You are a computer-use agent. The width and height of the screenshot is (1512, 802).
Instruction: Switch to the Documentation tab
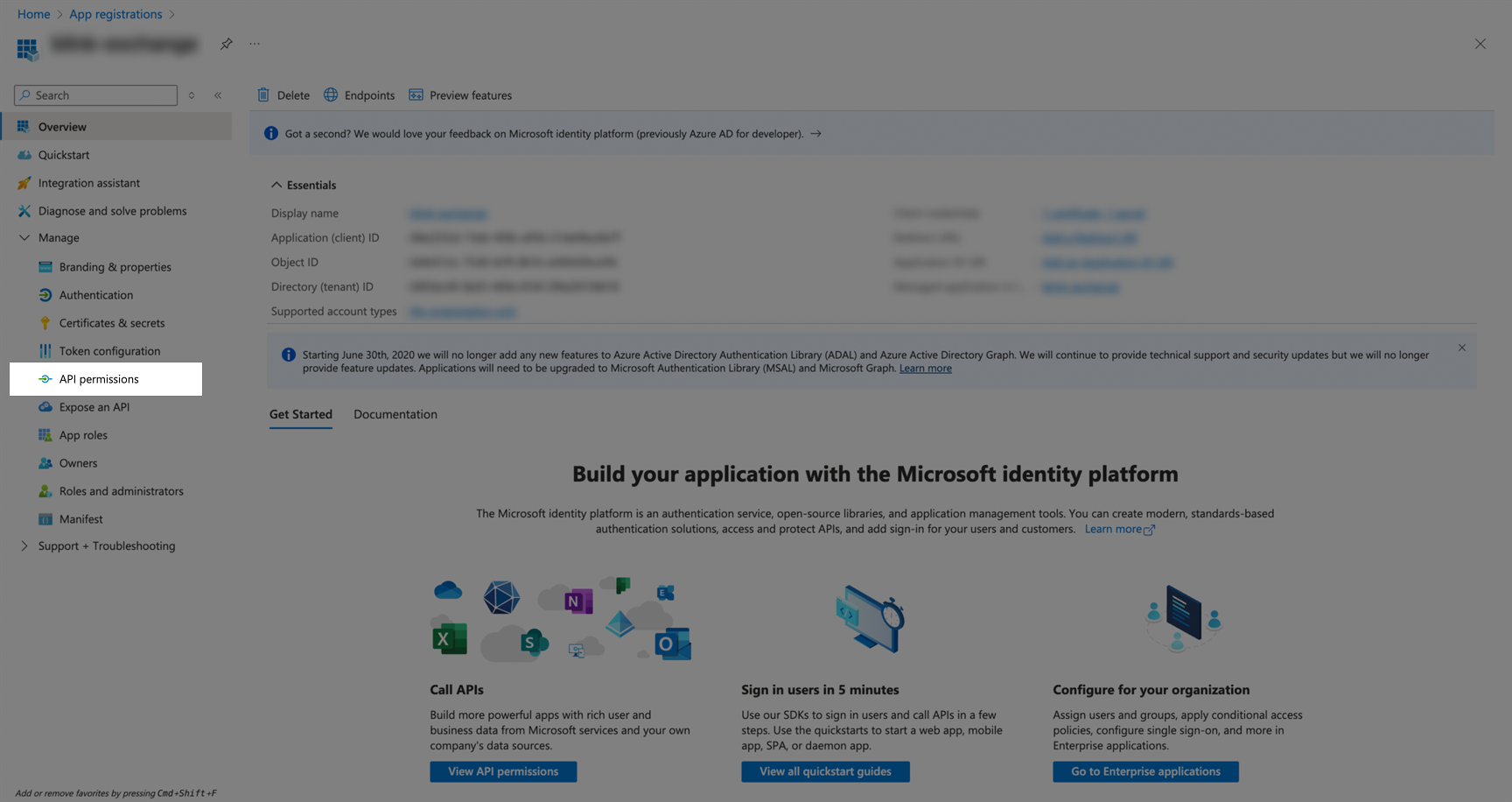395,414
